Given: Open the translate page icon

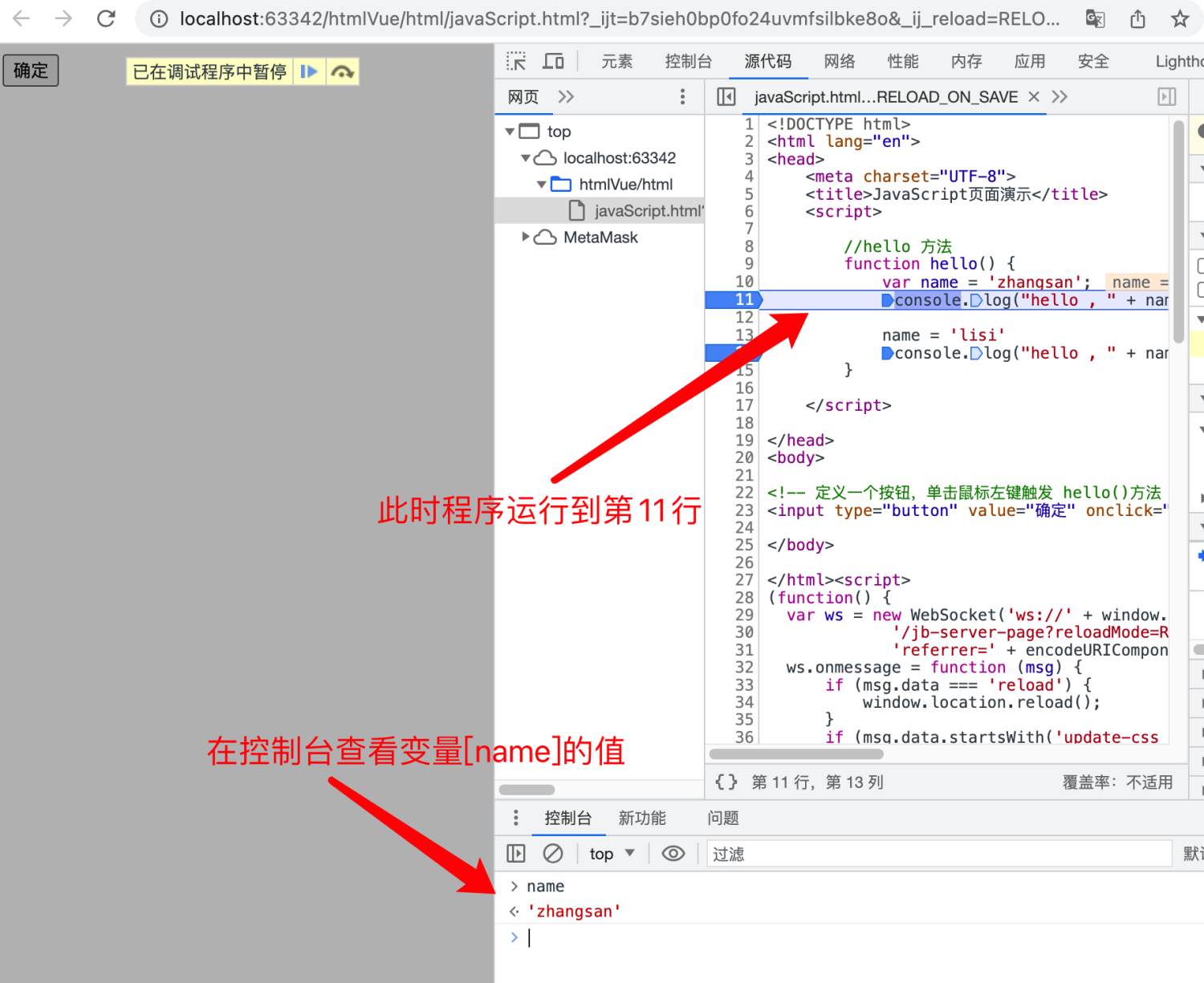Looking at the screenshot, I should tap(1096, 18).
